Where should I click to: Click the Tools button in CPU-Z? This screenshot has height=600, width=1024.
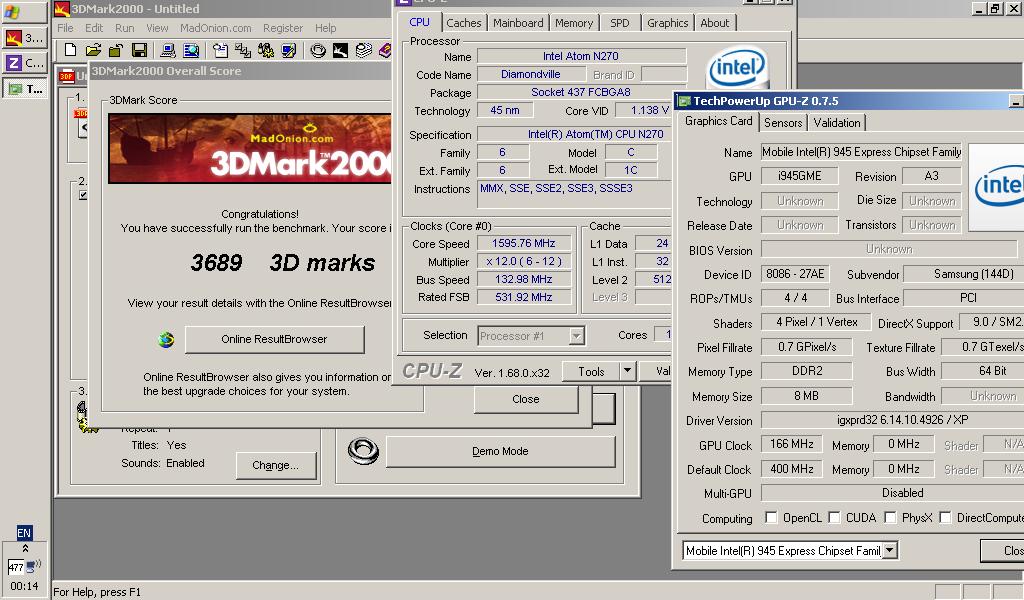coord(591,371)
